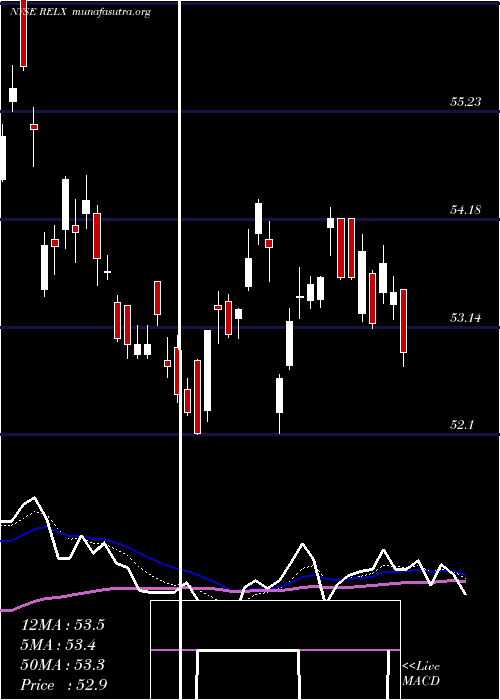500x700 pixels.
Task: Click the 50MA : 53.3 value
Action: 62,665
